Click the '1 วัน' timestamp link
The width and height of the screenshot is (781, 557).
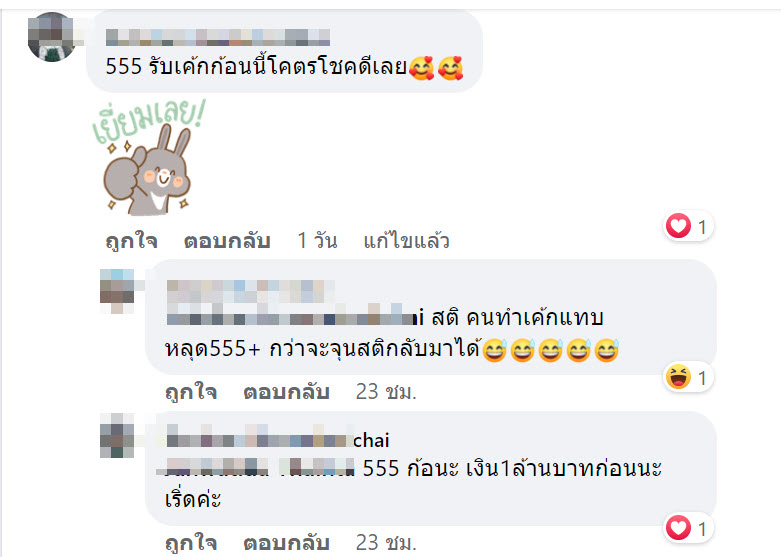[317, 241]
